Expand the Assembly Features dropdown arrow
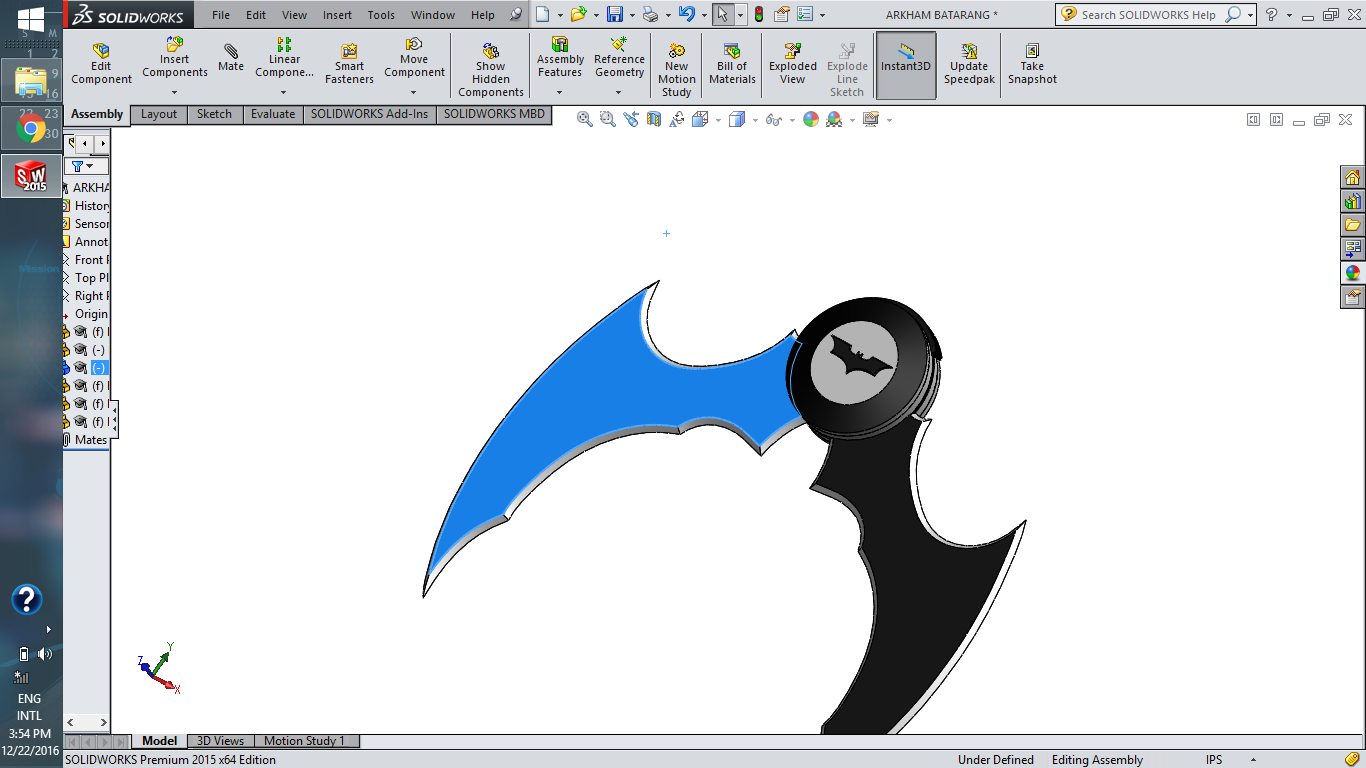The height and width of the screenshot is (768, 1366). [560, 93]
